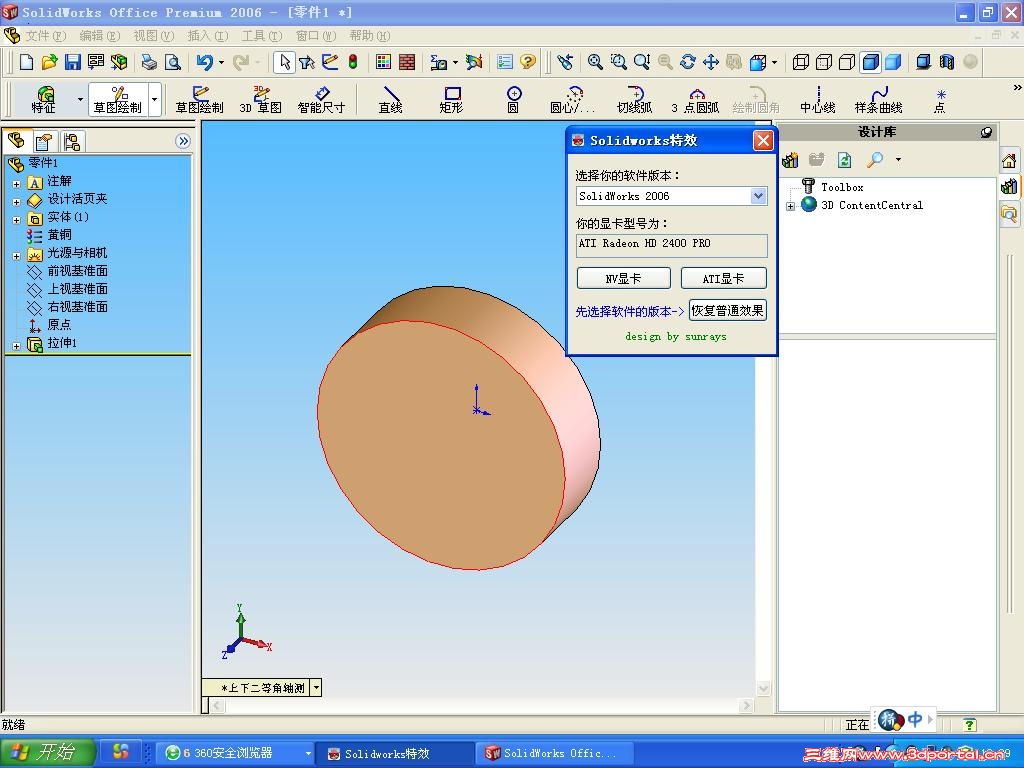Screen dimensions: 1024x768
Task: Select the Circle sketch tool
Action: pyautogui.click(x=514, y=99)
